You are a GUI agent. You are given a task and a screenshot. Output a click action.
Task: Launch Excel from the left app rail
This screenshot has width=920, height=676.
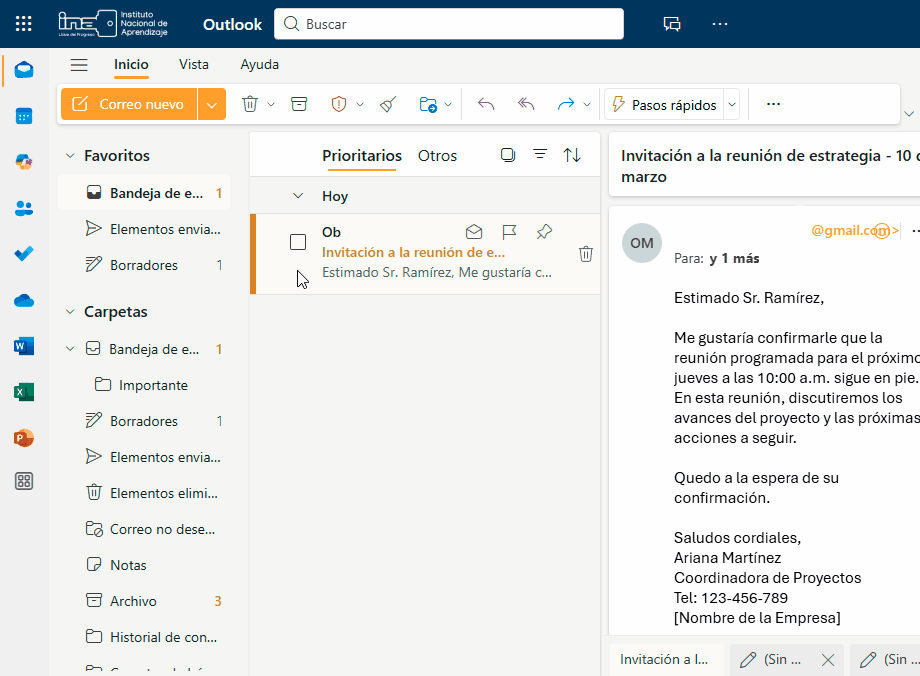(x=24, y=392)
